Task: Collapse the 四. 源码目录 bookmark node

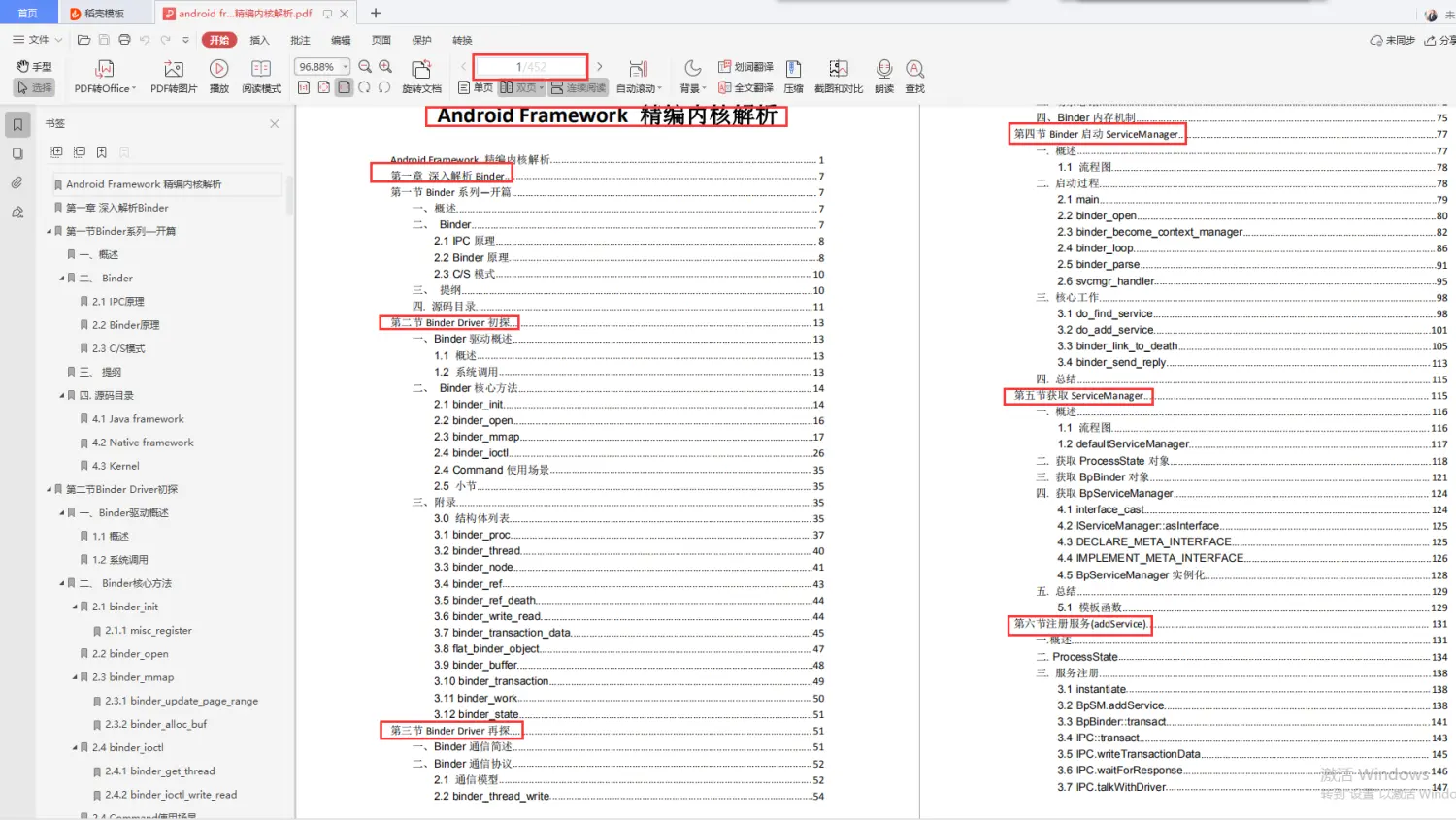Action: [x=62, y=396]
